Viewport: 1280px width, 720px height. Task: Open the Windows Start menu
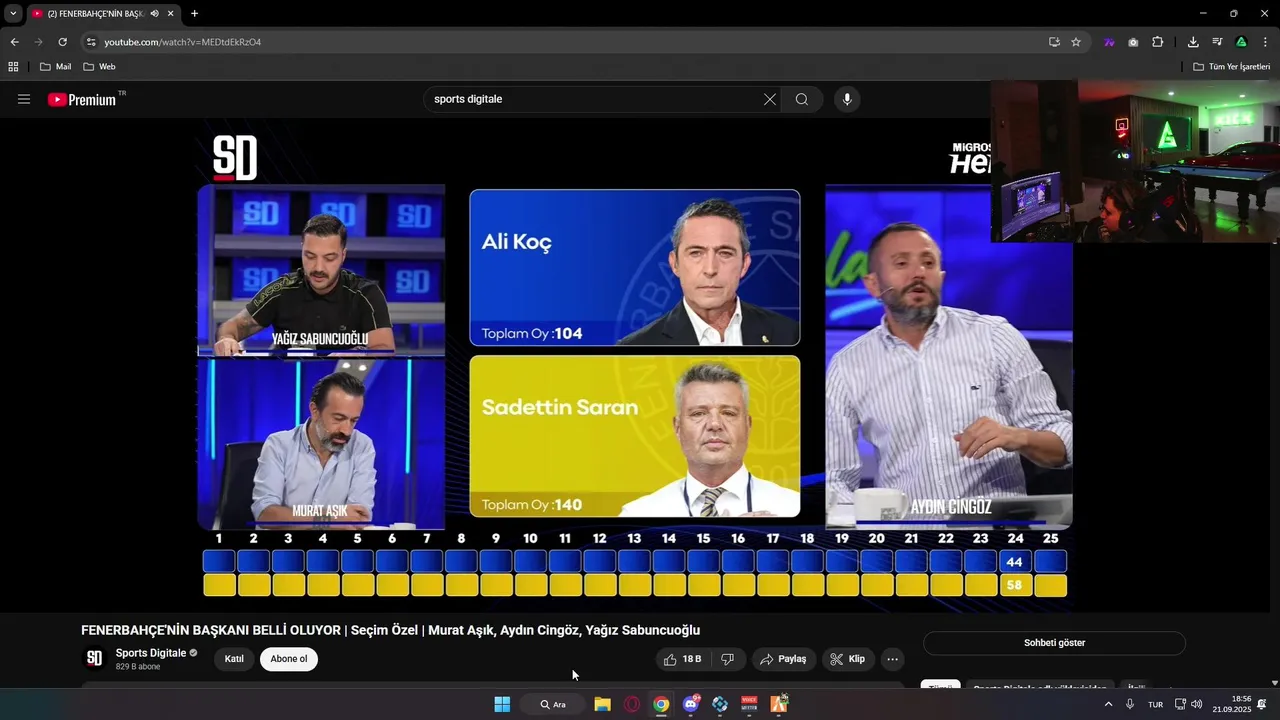[502, 704]
